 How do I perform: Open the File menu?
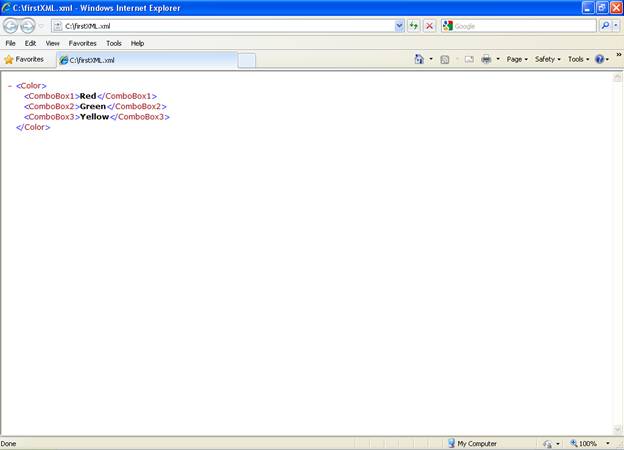click(x=10, y=43)
